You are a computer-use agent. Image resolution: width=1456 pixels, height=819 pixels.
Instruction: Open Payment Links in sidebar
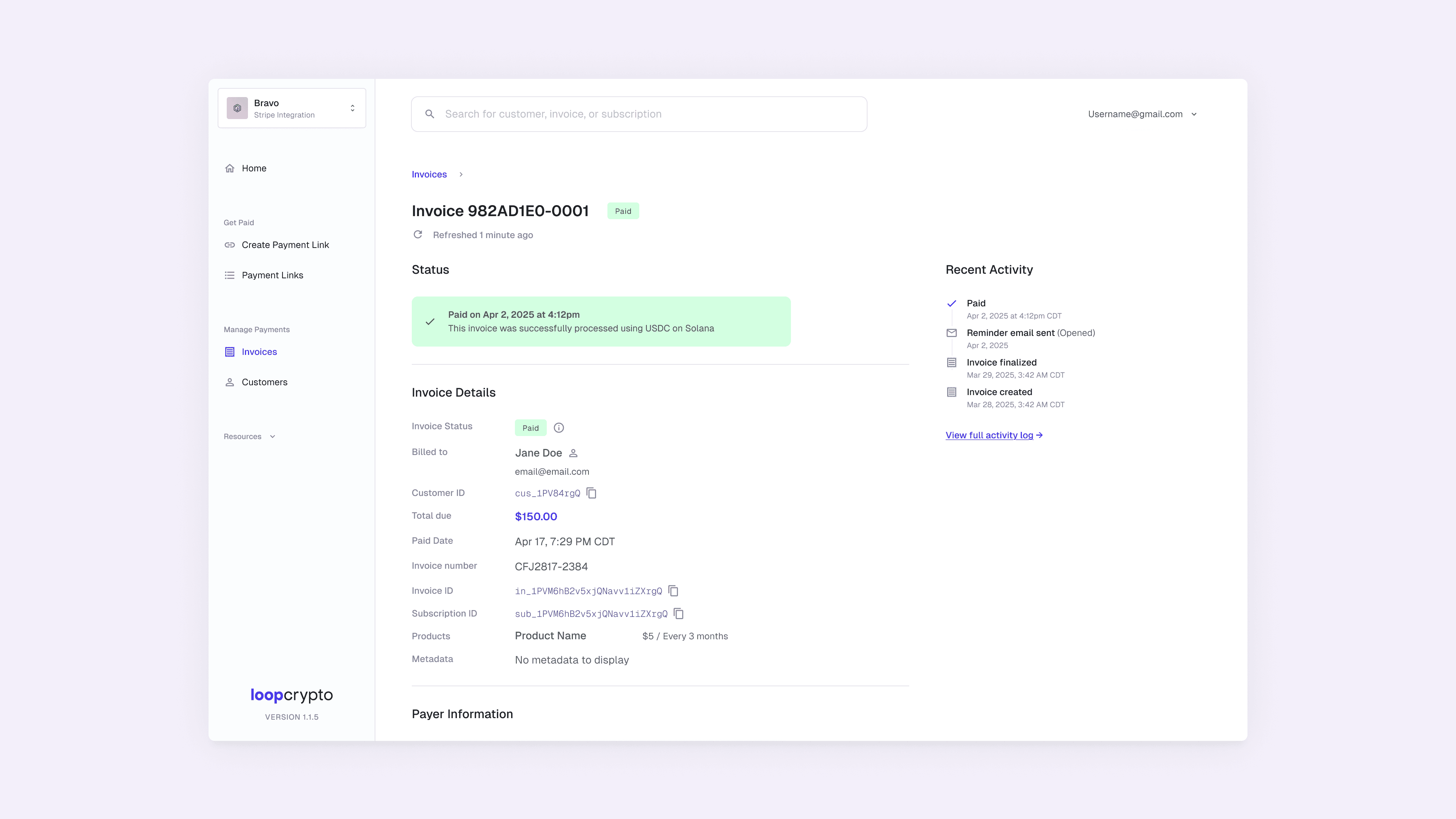point(272,275)
